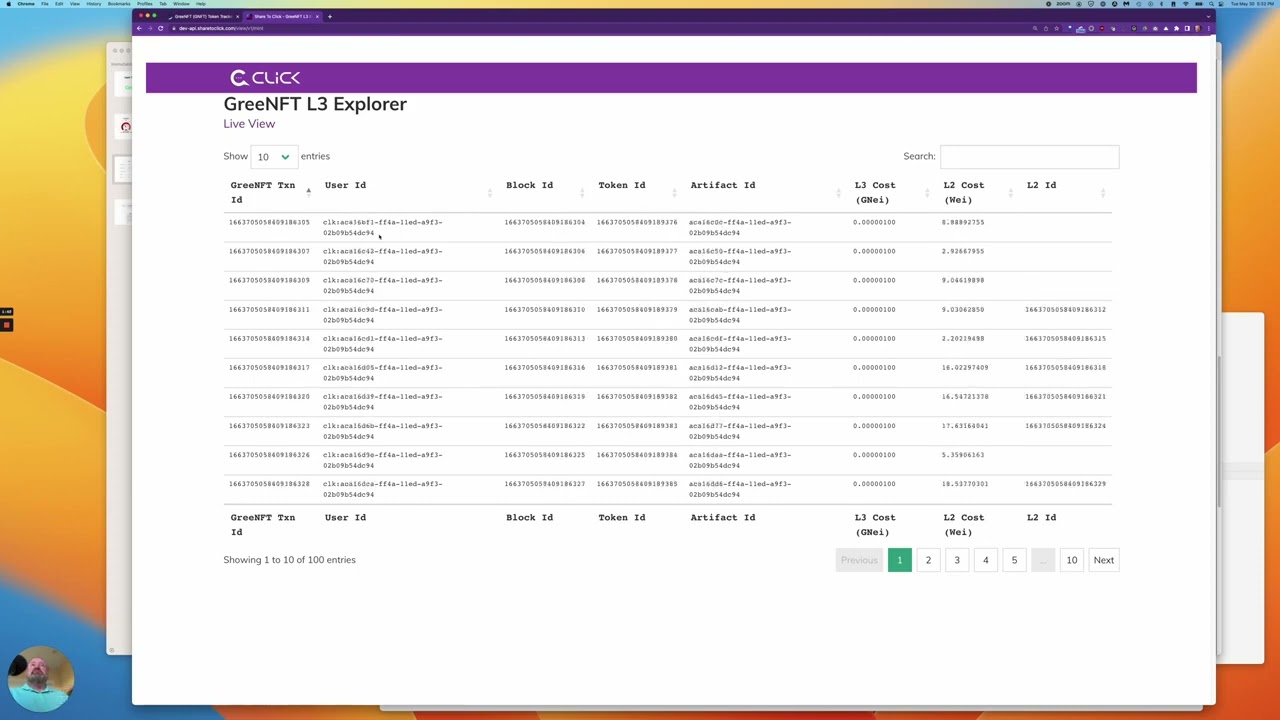The width and height of the screenshot is (1280, 720).
Task: Open the Bookmarks menu
Action: (x=119, y=4)
